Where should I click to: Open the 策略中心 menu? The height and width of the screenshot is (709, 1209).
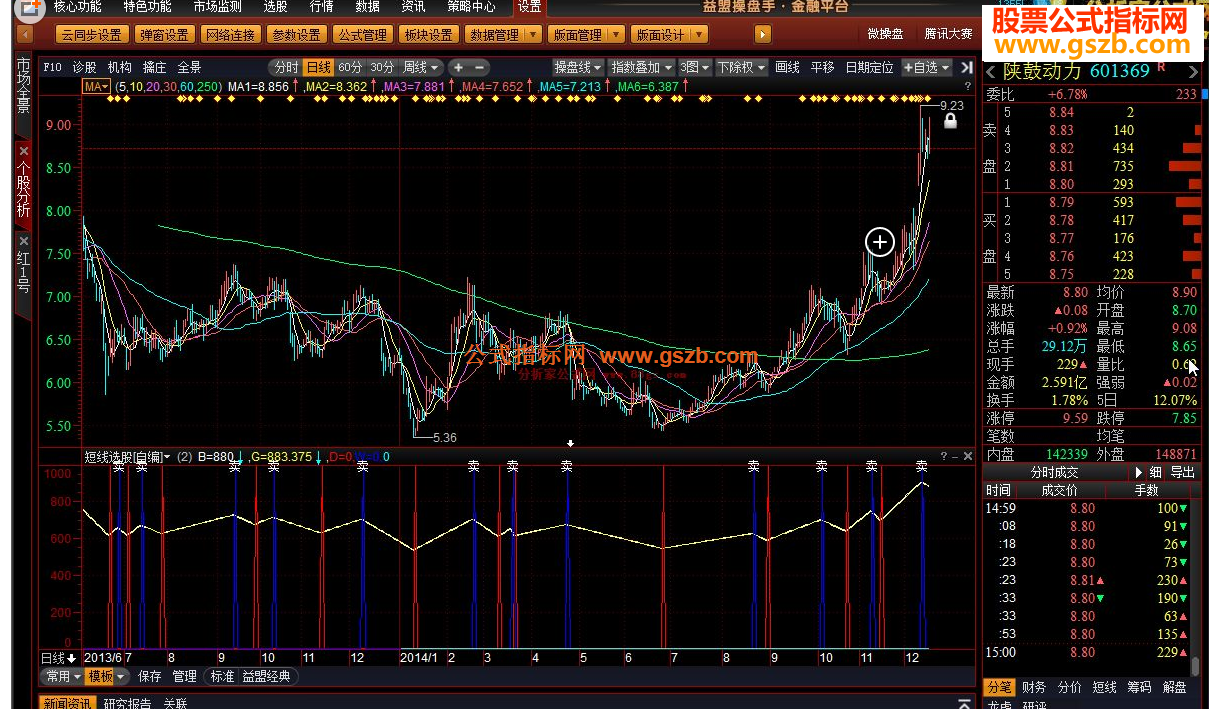pyautogui.click(x=471, y=7)
